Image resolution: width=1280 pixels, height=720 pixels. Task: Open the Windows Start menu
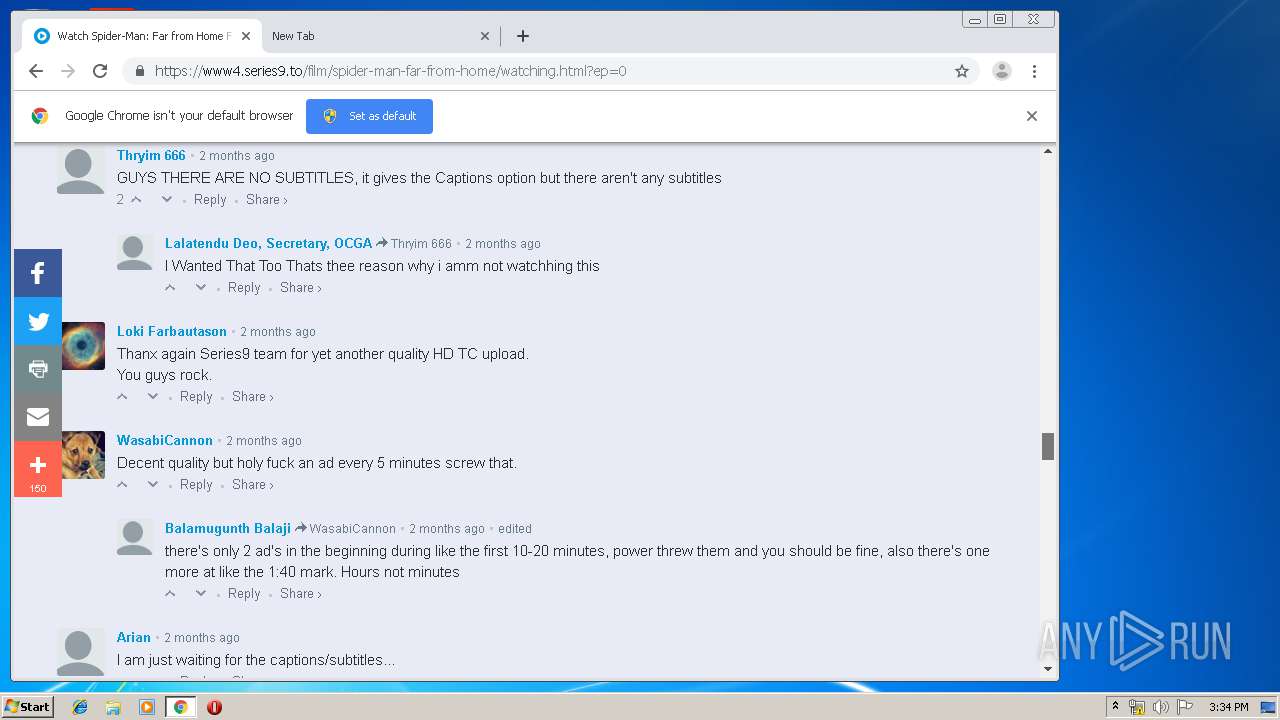[x=27, y=707]
